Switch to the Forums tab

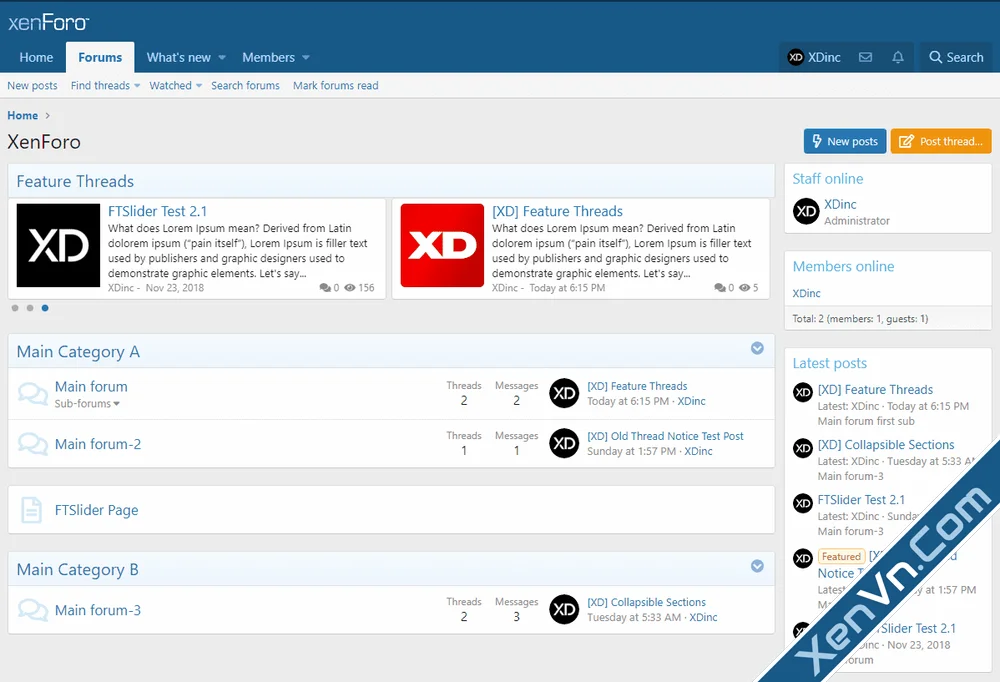(99, 57)
